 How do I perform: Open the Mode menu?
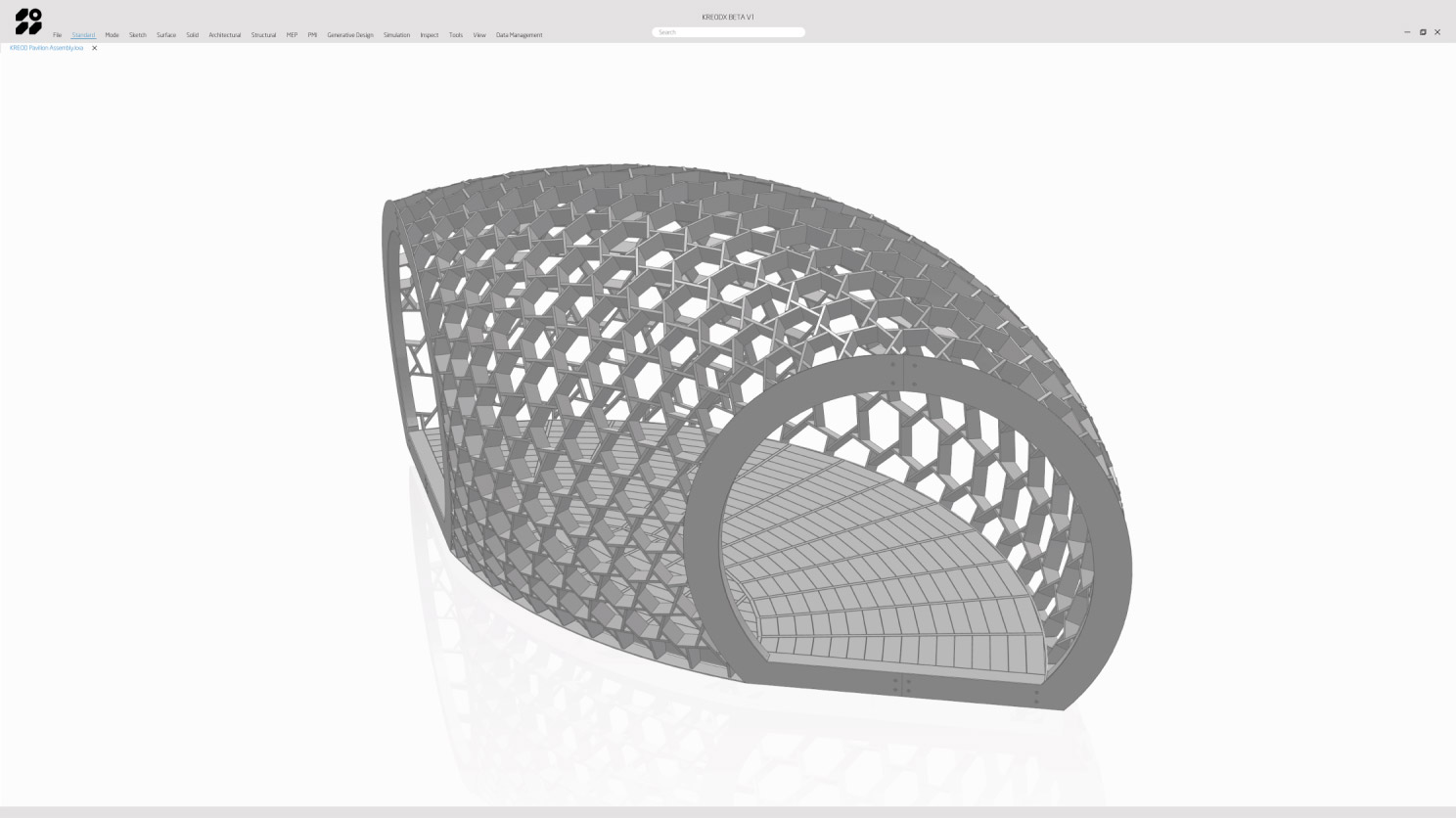112,35
